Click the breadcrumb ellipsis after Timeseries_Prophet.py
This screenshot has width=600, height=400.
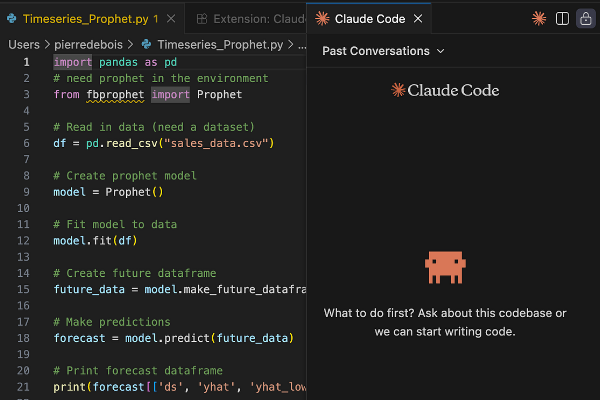pyautogui.click(x=302, y=45)
